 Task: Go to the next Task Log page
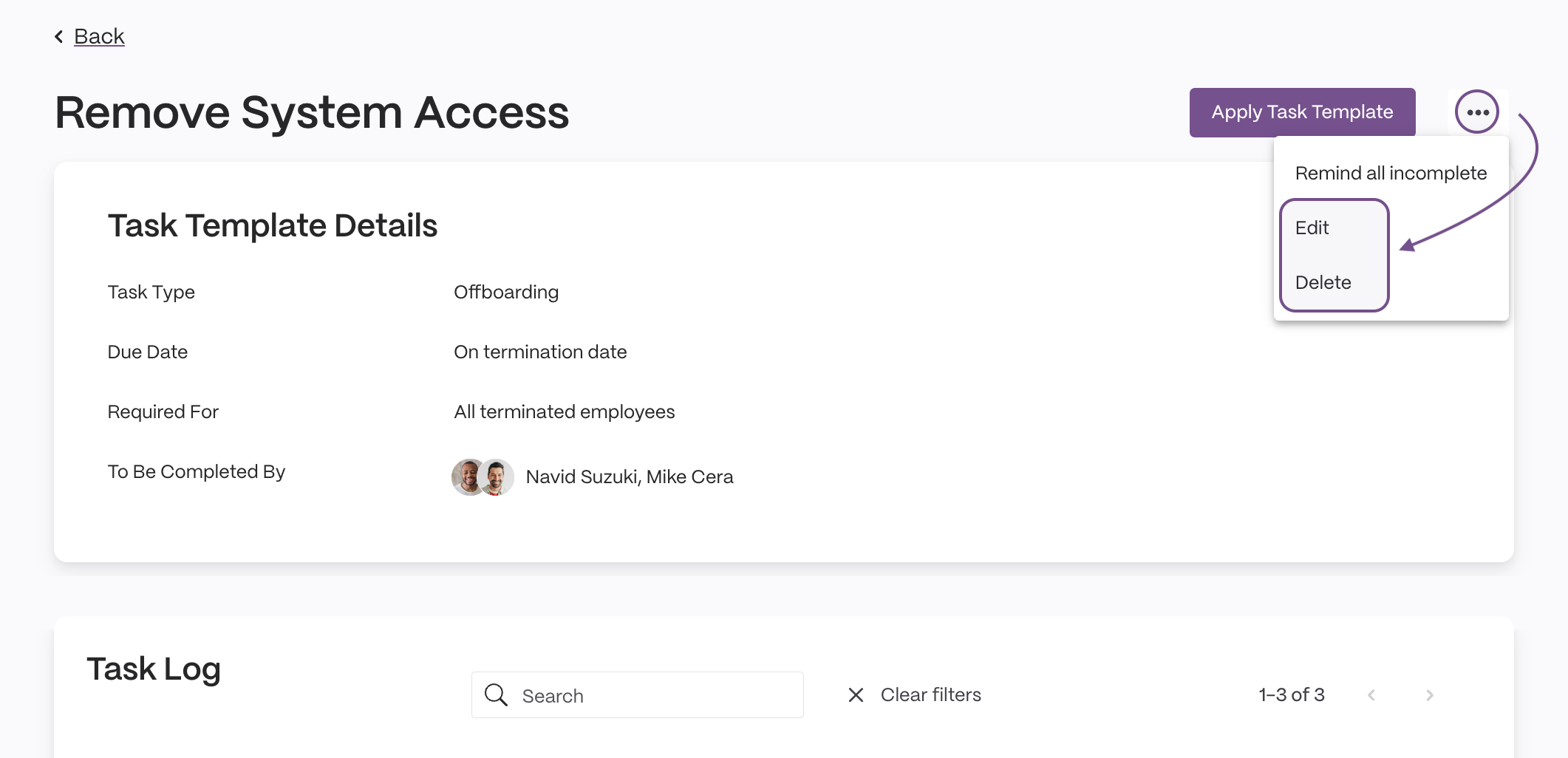(1430, 694)
